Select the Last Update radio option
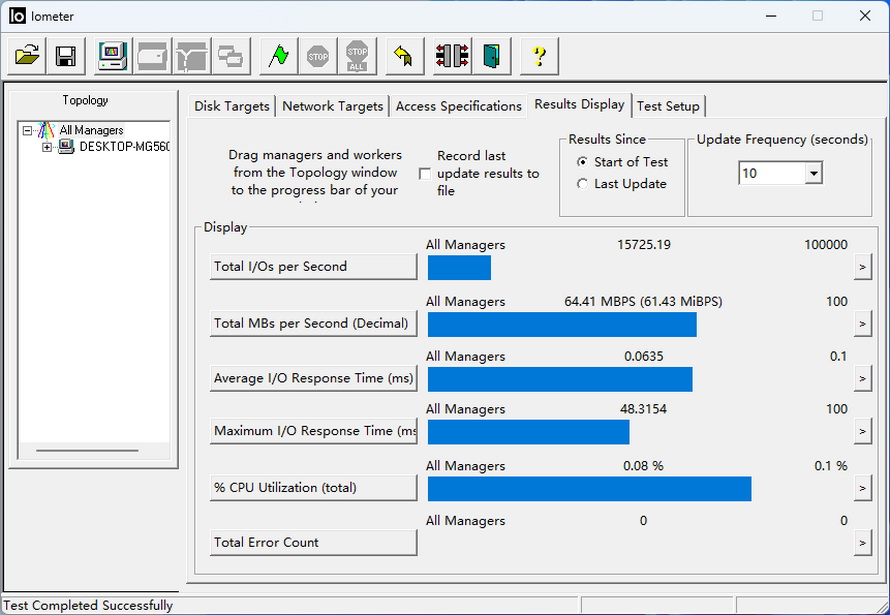Screen dimensions: 890x615 pos(583,184)
